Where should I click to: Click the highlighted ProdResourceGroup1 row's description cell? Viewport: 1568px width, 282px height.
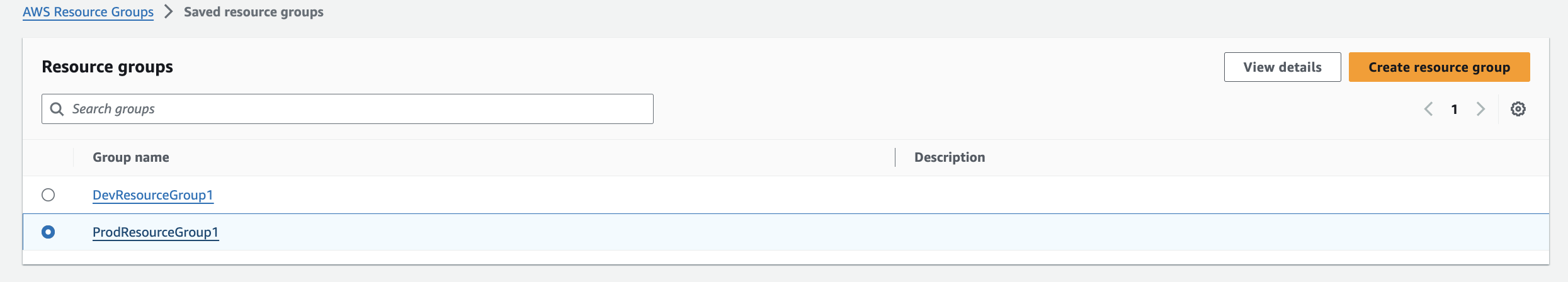pyautogui.click(x=1196, y=232)
